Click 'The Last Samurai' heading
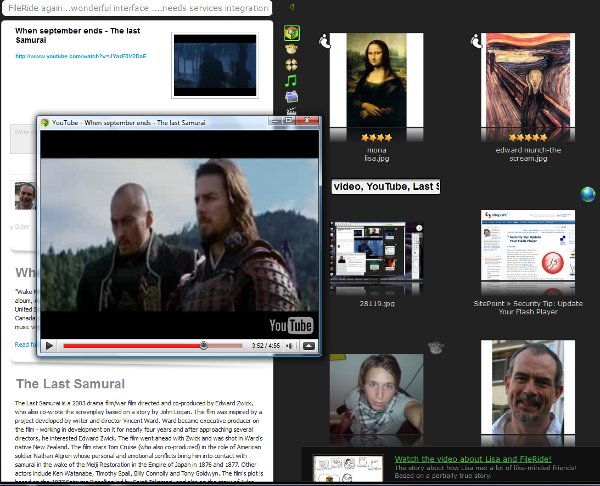The width and height of the screenshot is (600, 486). click(x=70, y=384)
